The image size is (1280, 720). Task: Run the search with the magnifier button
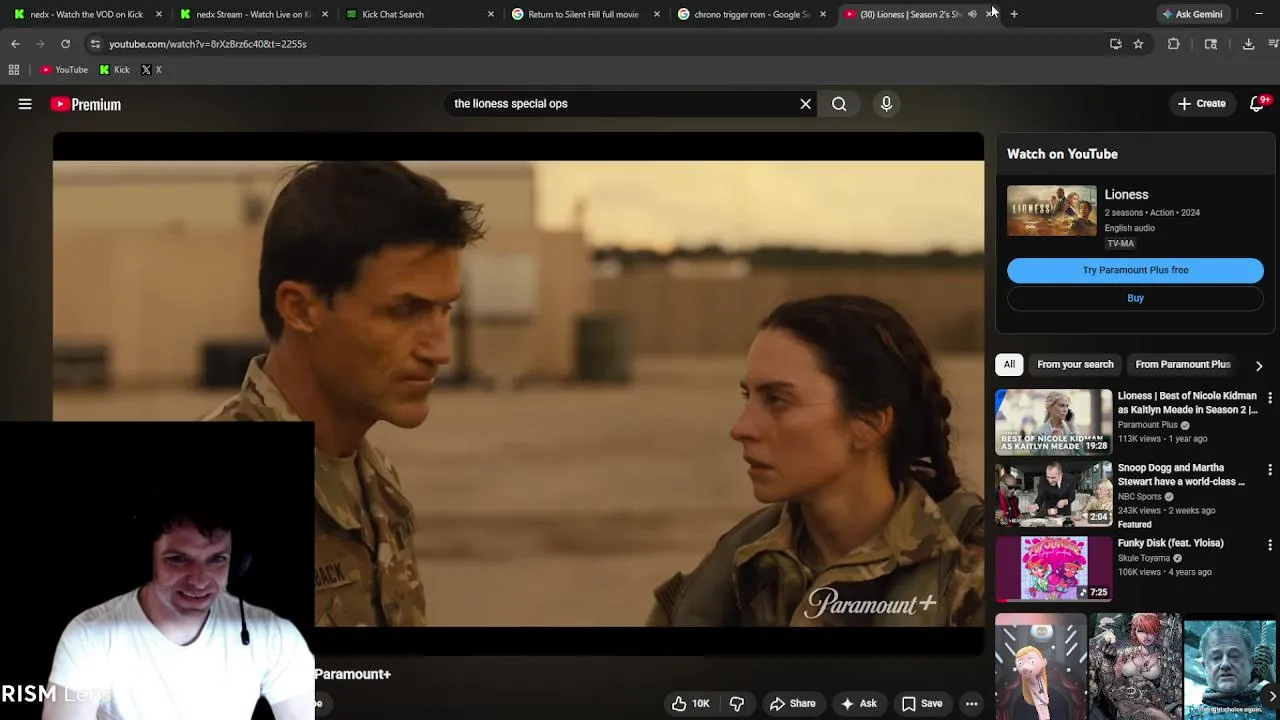click(839, 104)
